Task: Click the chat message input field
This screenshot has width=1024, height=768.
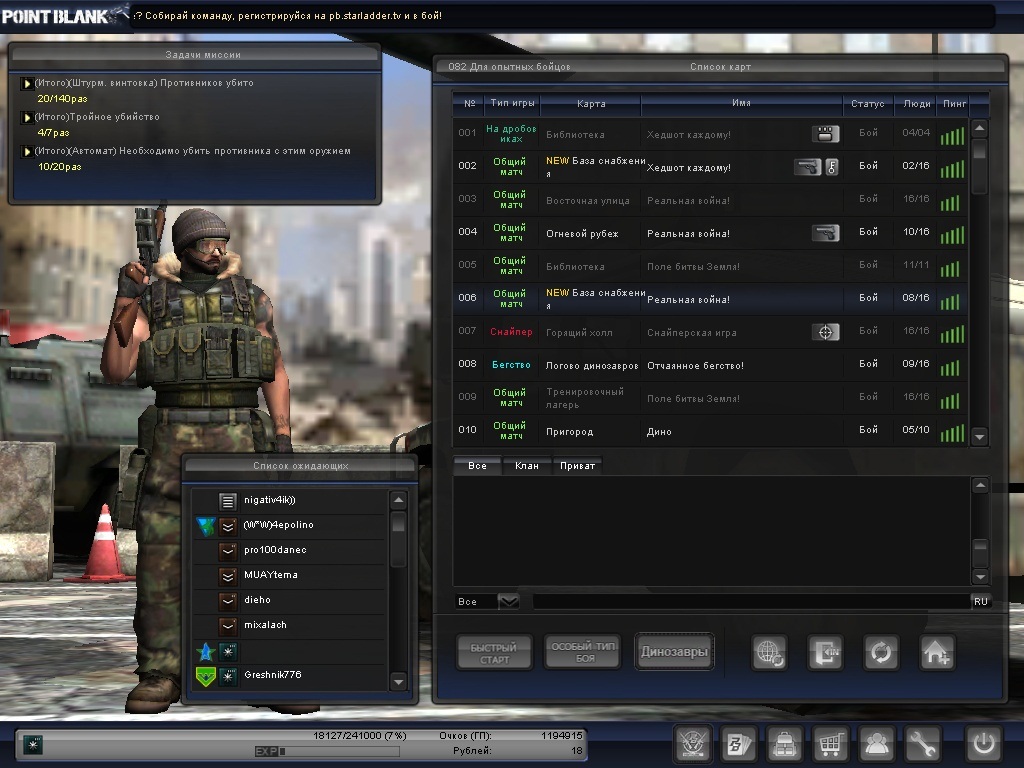Action: coord(750,601)
